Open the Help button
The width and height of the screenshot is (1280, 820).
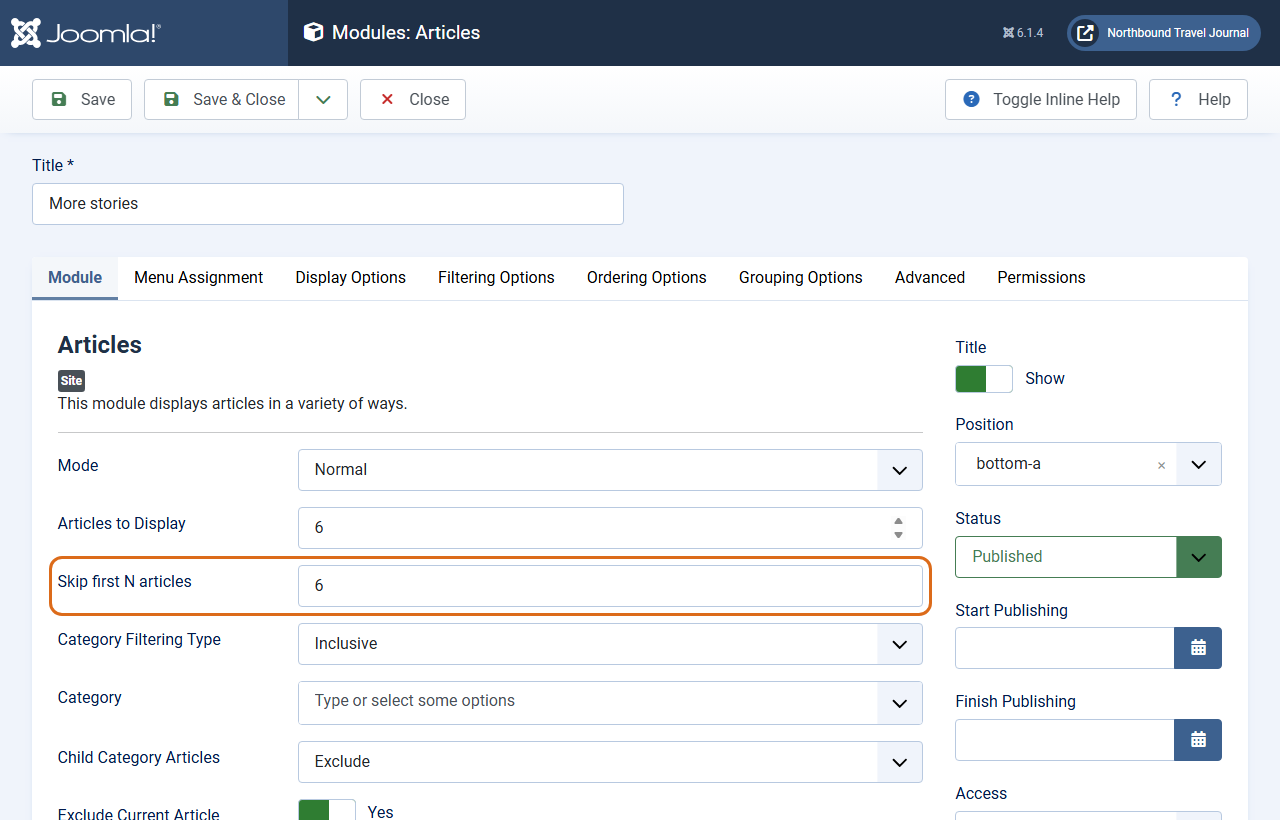1198,99
